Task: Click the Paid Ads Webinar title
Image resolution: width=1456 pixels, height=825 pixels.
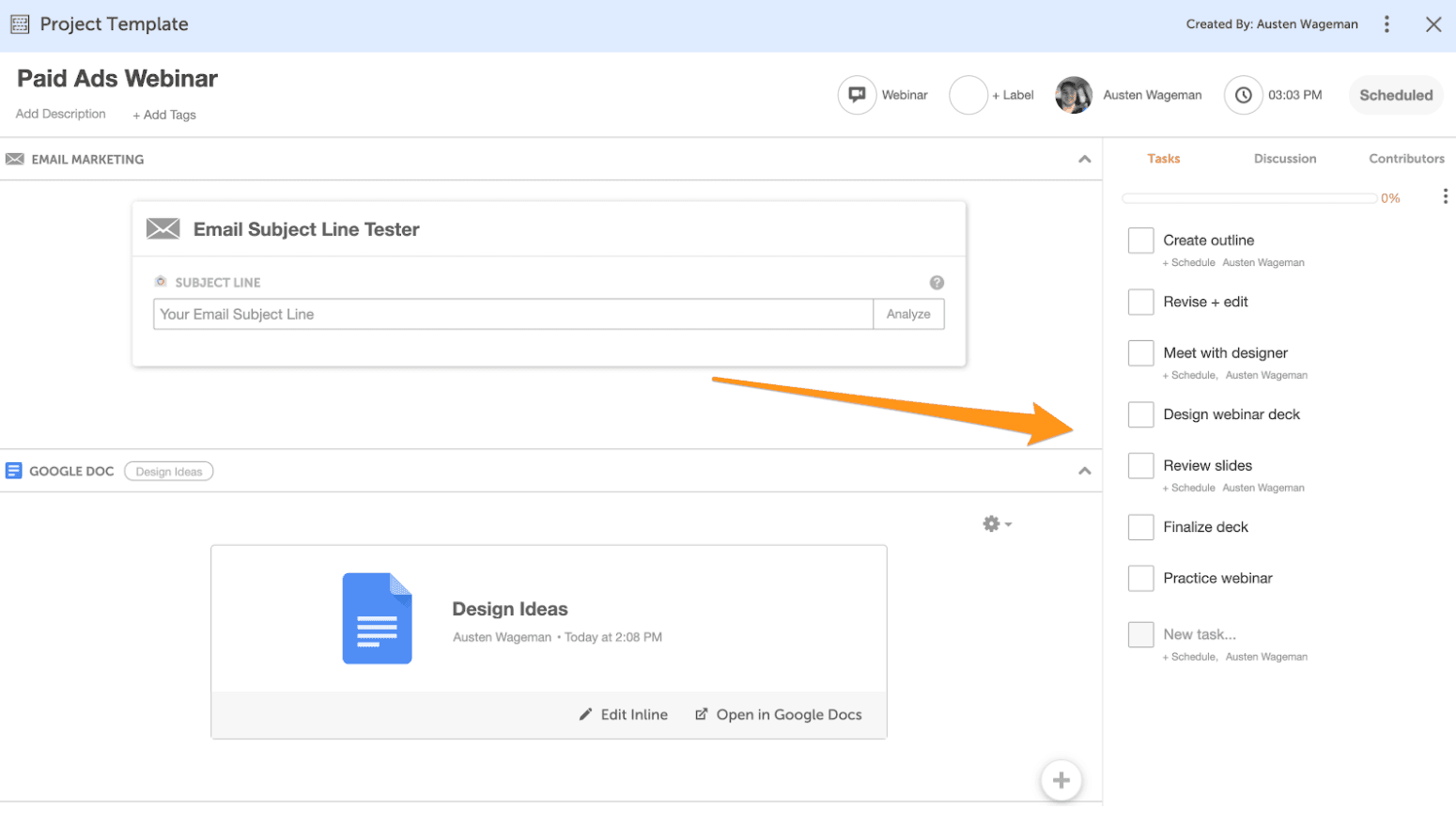Action: pyautogui.click(x=117, y=78)
